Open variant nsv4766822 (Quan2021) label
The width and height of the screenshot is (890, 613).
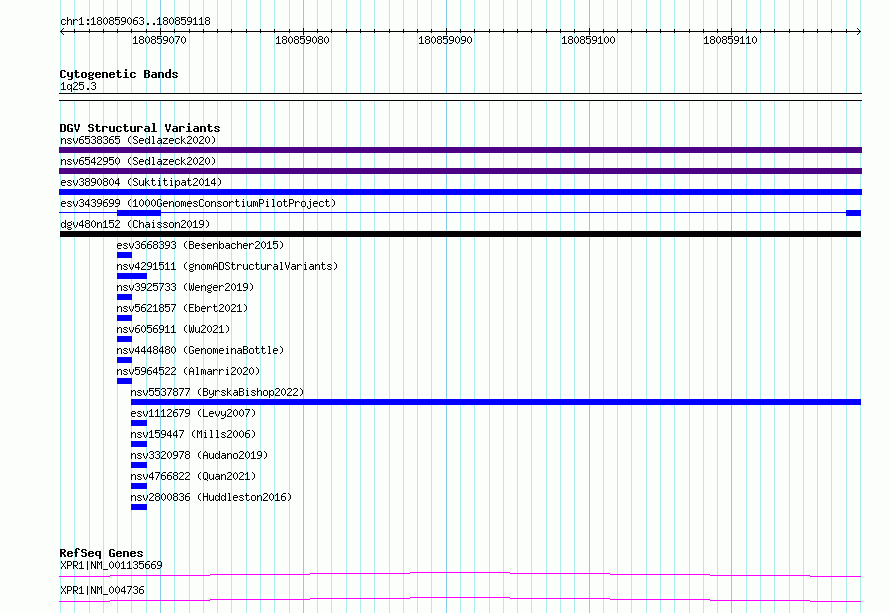pos(194,476)
